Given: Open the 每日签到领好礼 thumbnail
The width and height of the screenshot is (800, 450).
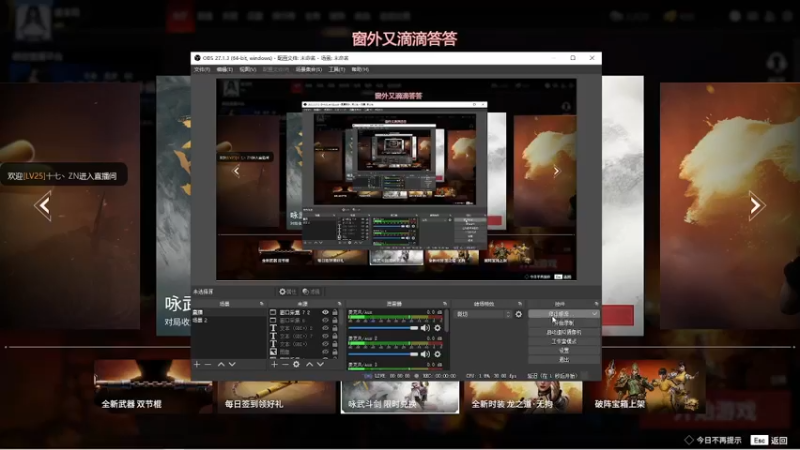Looking at the screenshot, I should pos(277,397).
